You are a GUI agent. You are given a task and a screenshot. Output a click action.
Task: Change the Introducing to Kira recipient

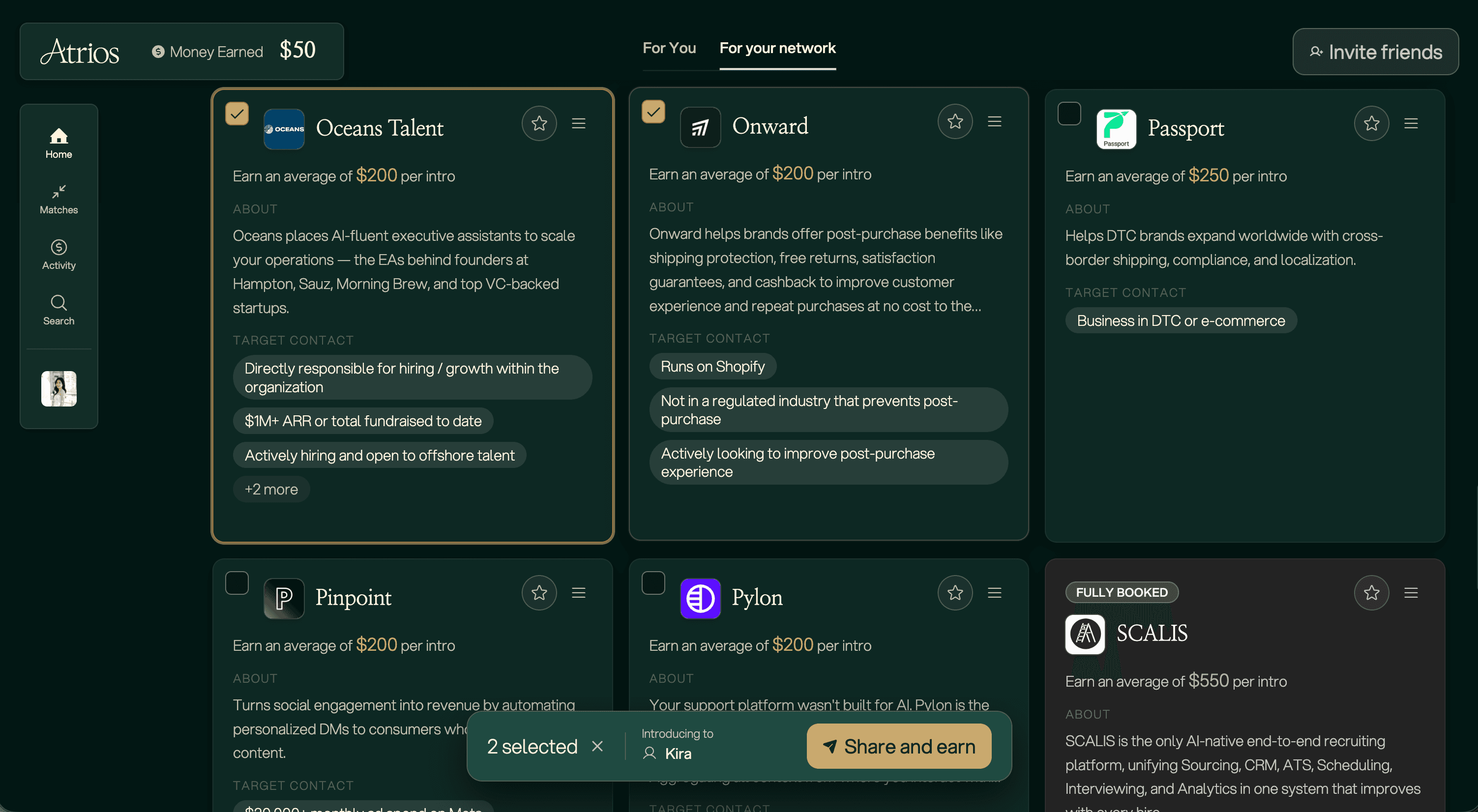tap(677, 745)
